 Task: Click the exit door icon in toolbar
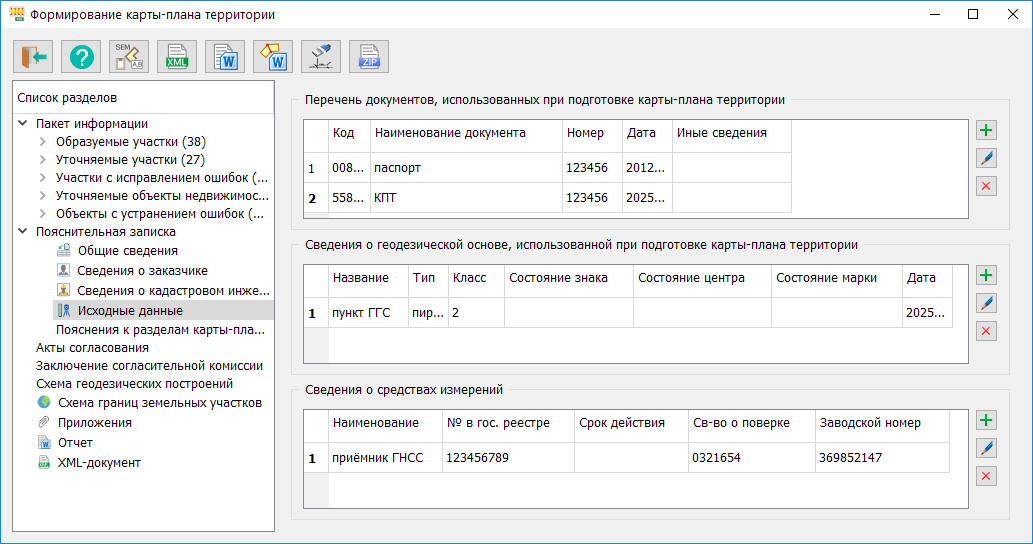(x=33, y=58)
